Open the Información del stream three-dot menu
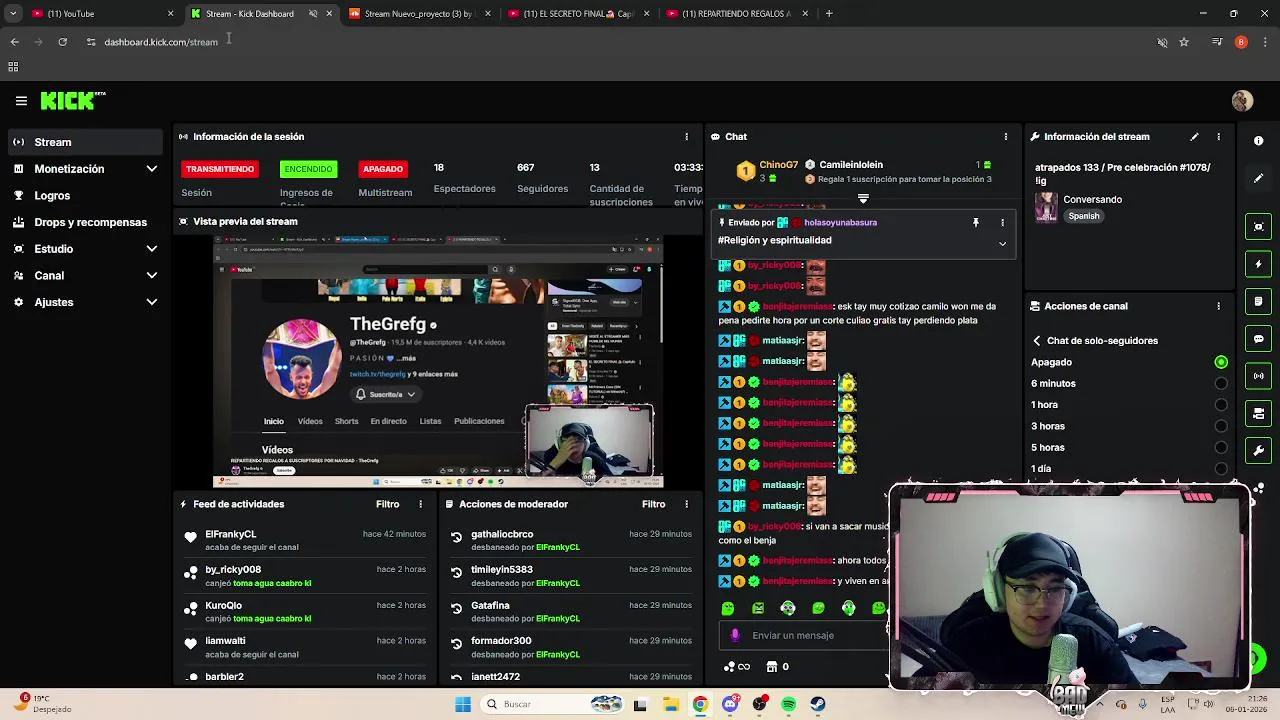1280x720 pixels. [1218, 137]
